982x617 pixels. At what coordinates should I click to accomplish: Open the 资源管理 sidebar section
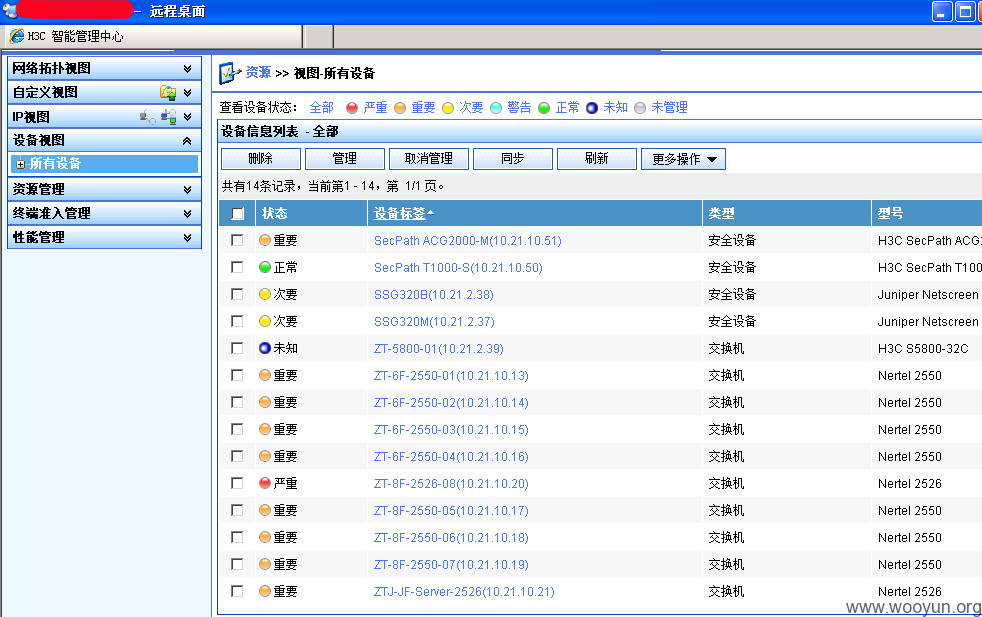tap(104, 189)
